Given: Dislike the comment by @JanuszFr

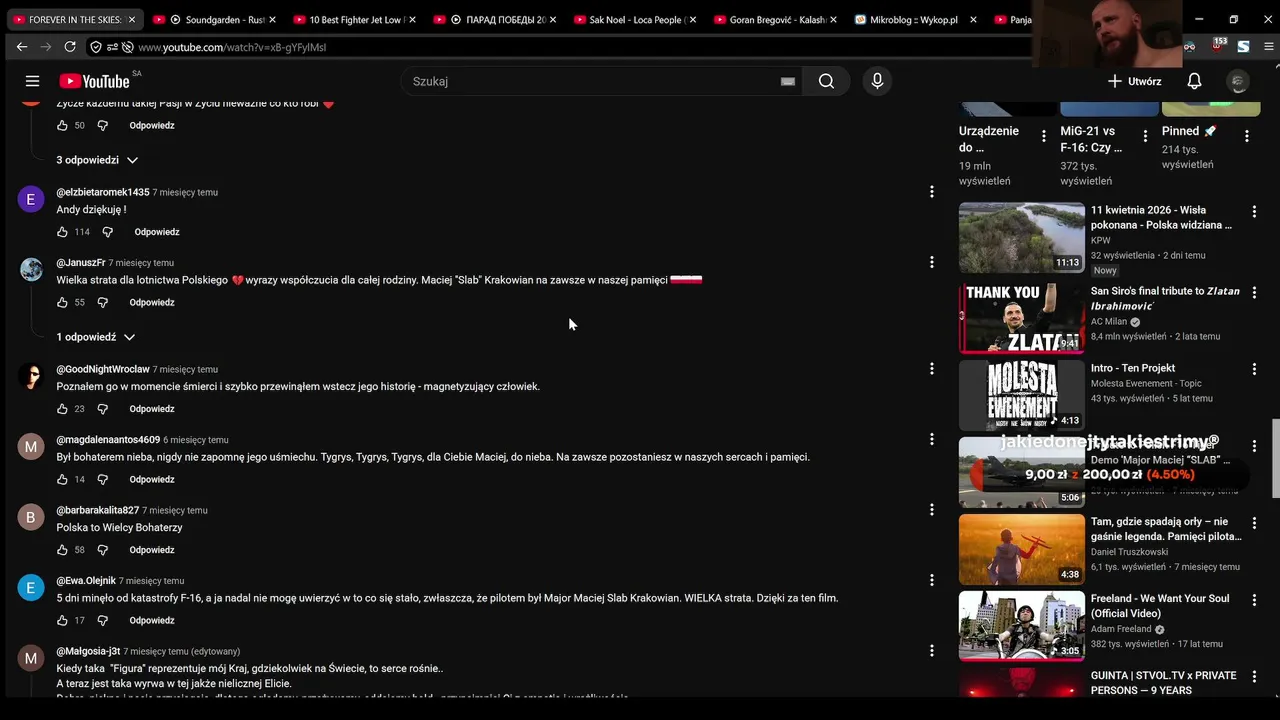Looking at the screenshot, I should coord(103,302).
